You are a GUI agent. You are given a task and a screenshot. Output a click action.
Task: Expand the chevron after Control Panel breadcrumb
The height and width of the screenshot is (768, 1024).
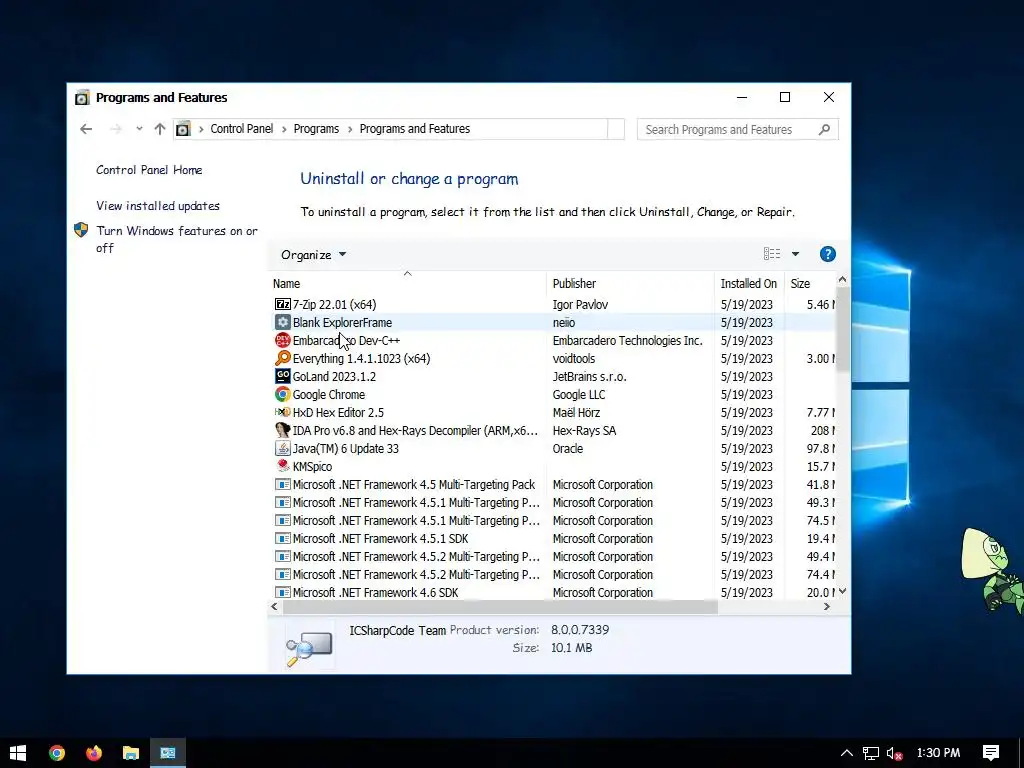pos(284,129)
